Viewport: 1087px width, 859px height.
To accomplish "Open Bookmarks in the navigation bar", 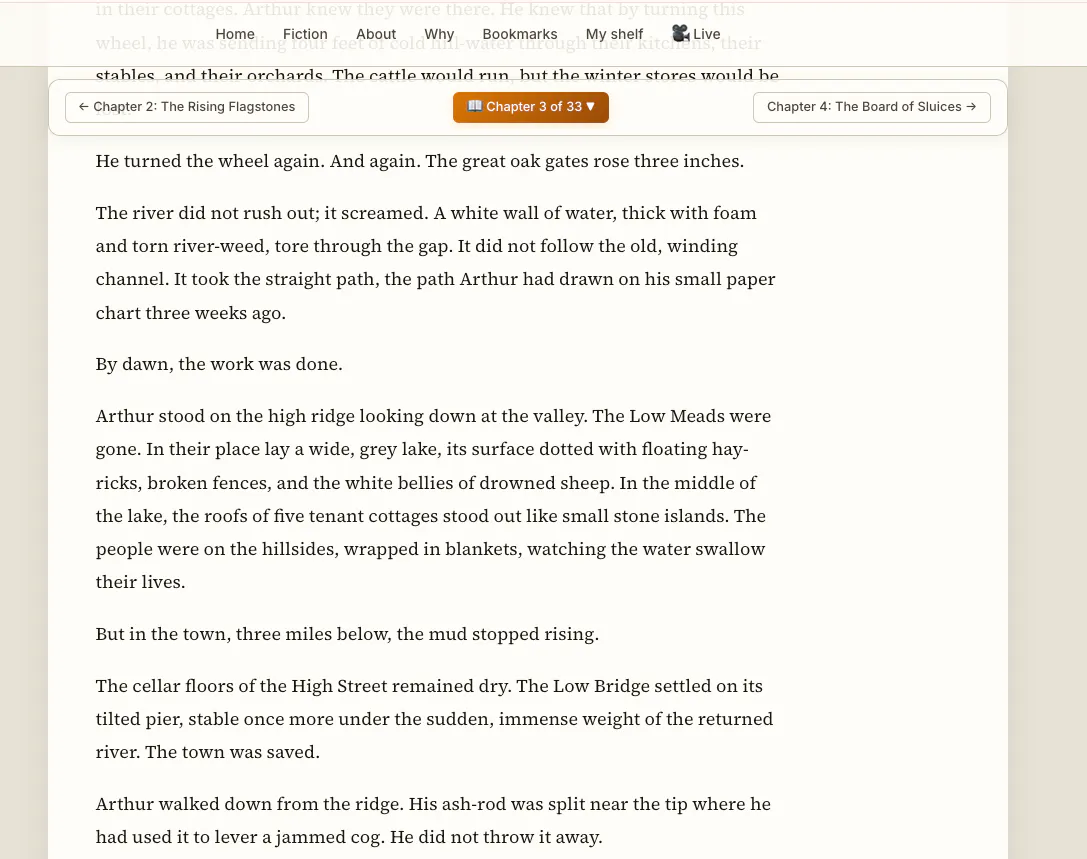I will pos(520,34).
